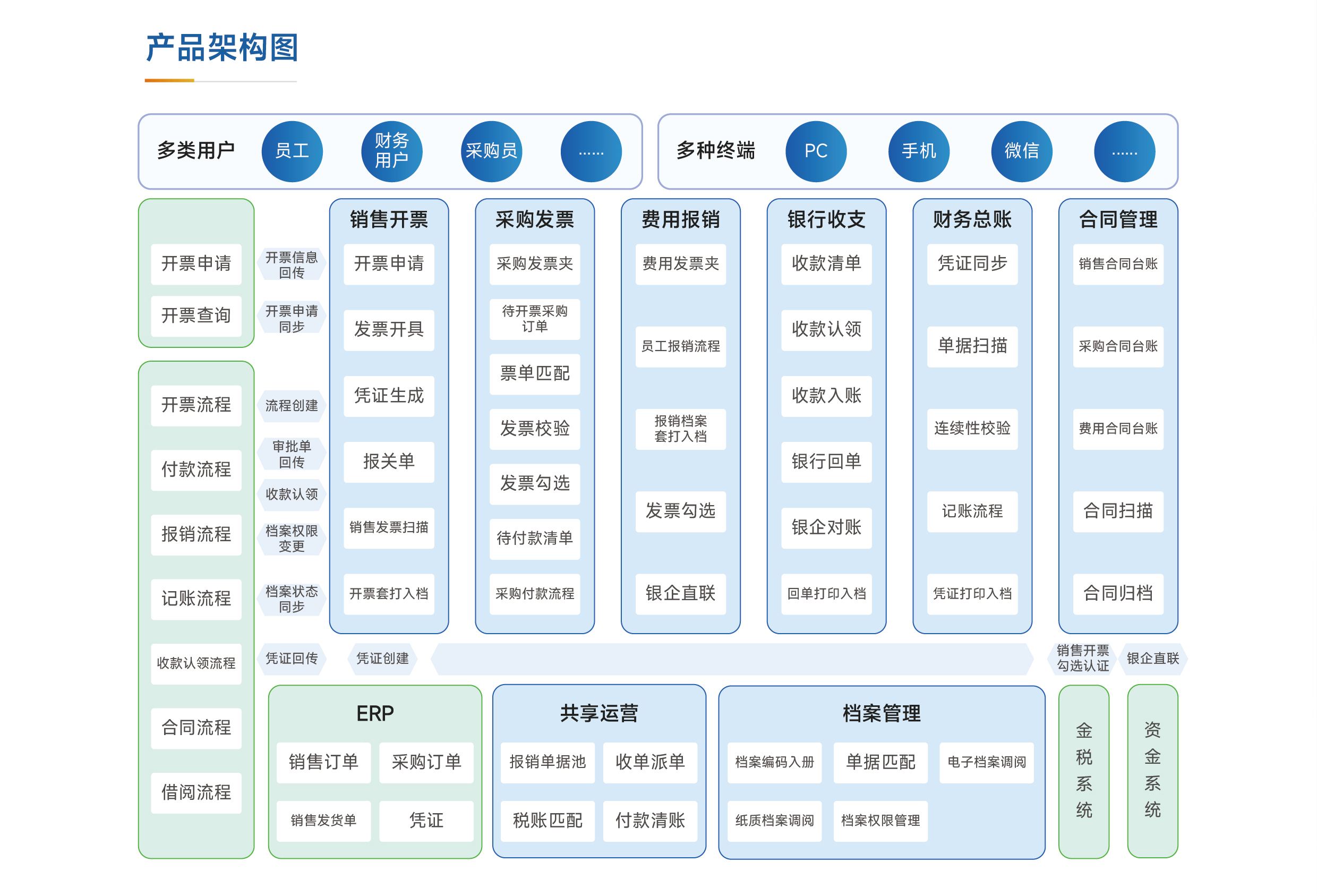Click 合同归档 under 合同管理
The height and width of the screenshot is (896, 1317).
point(1117,593)
